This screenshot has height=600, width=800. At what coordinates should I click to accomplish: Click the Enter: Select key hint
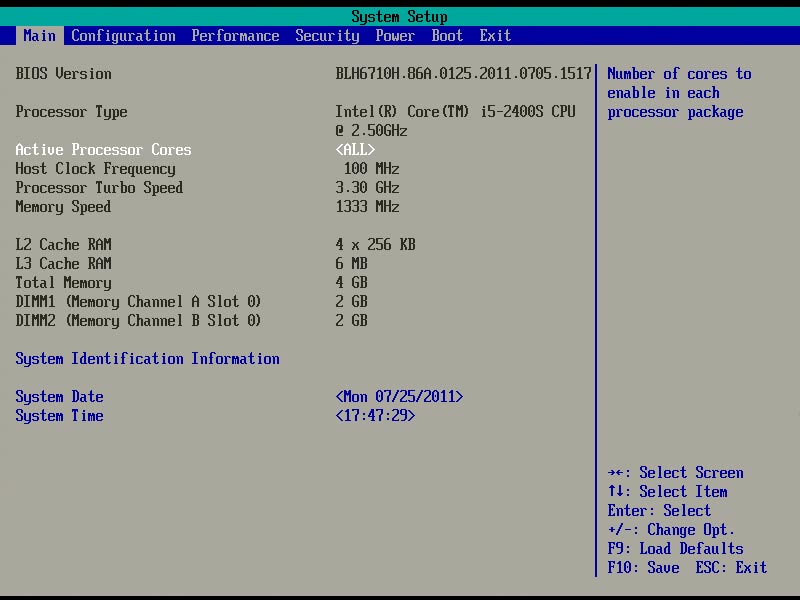[659, 511]
